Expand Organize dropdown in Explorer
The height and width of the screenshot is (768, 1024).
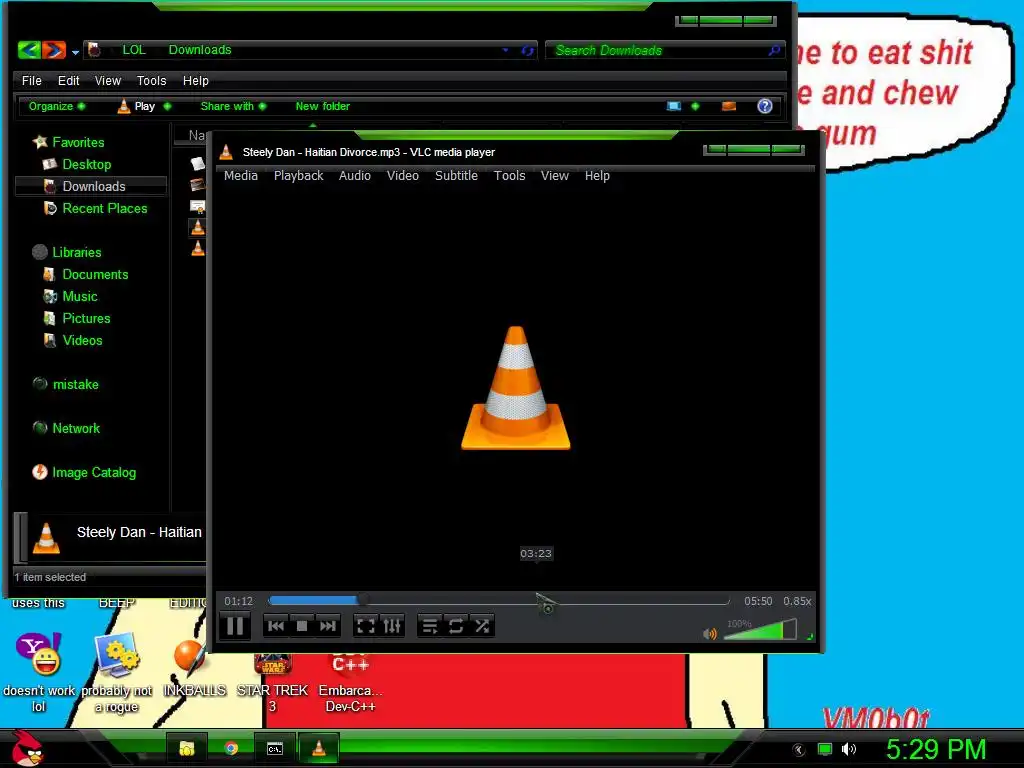(56, 106)
